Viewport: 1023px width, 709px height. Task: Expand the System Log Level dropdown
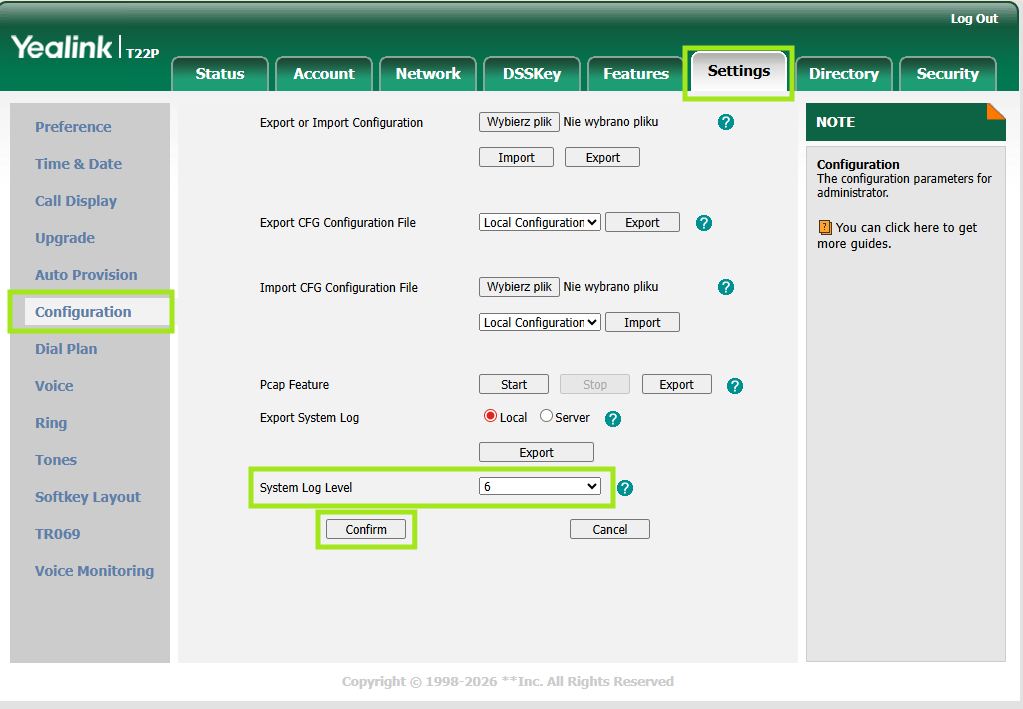pos(540,487)
